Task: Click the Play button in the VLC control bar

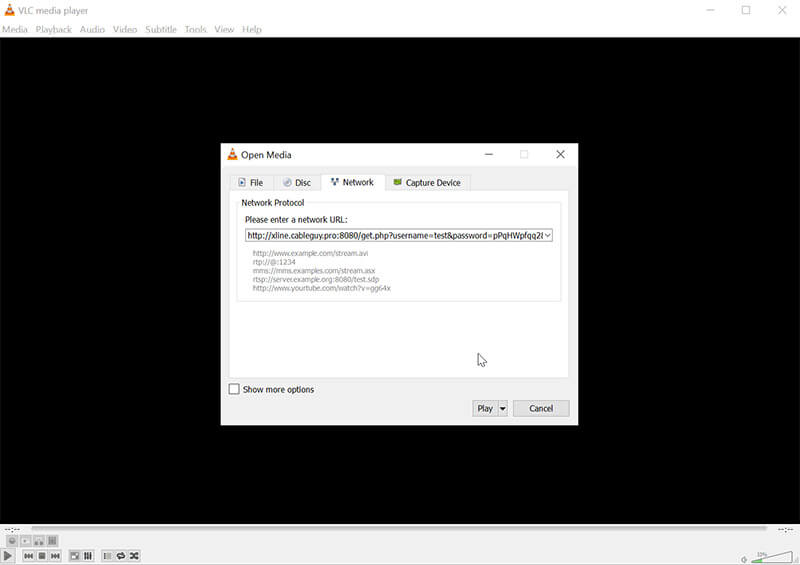Action: [8, 555]
